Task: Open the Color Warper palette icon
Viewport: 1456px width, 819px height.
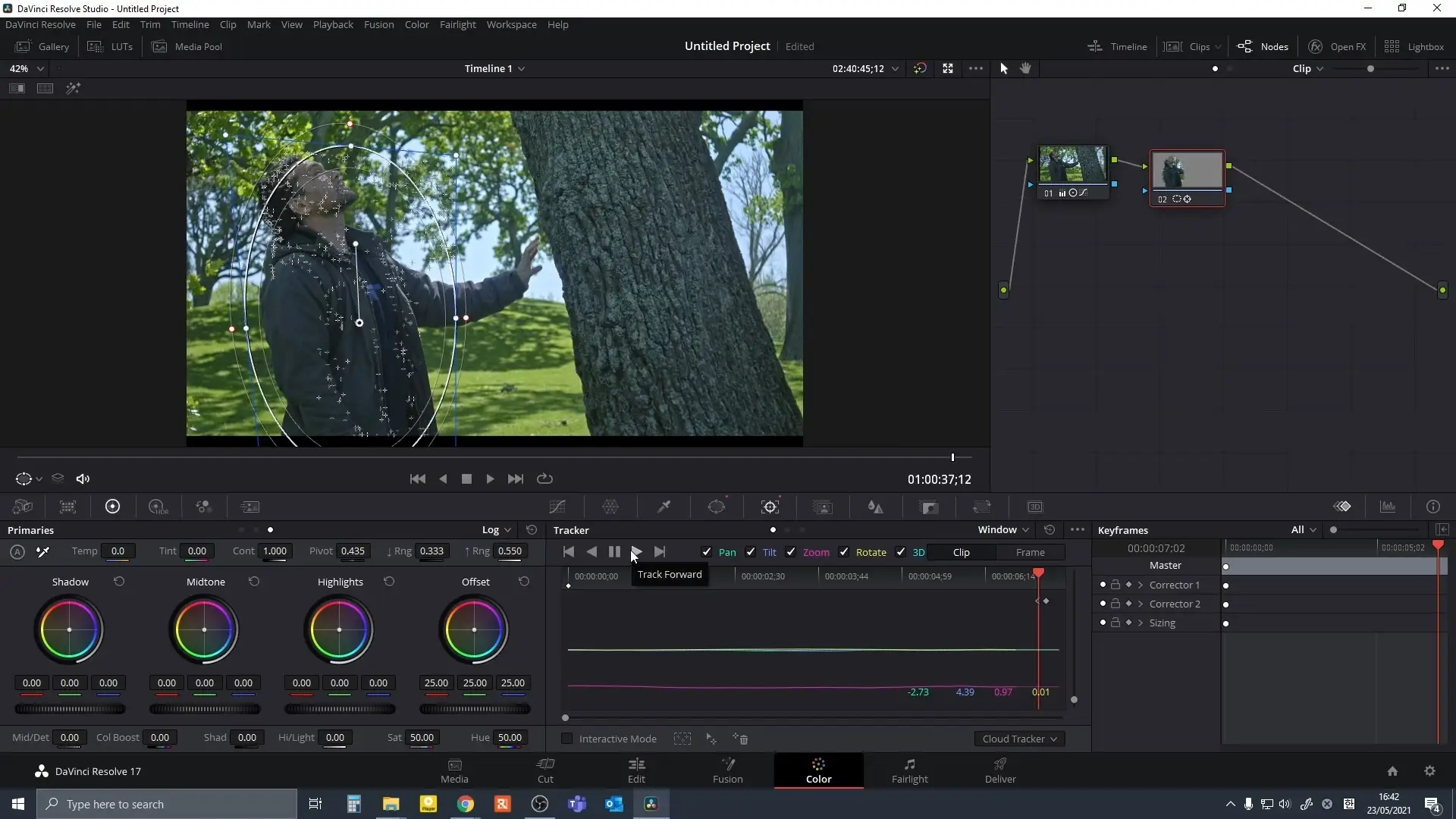Action: (610, 507)
